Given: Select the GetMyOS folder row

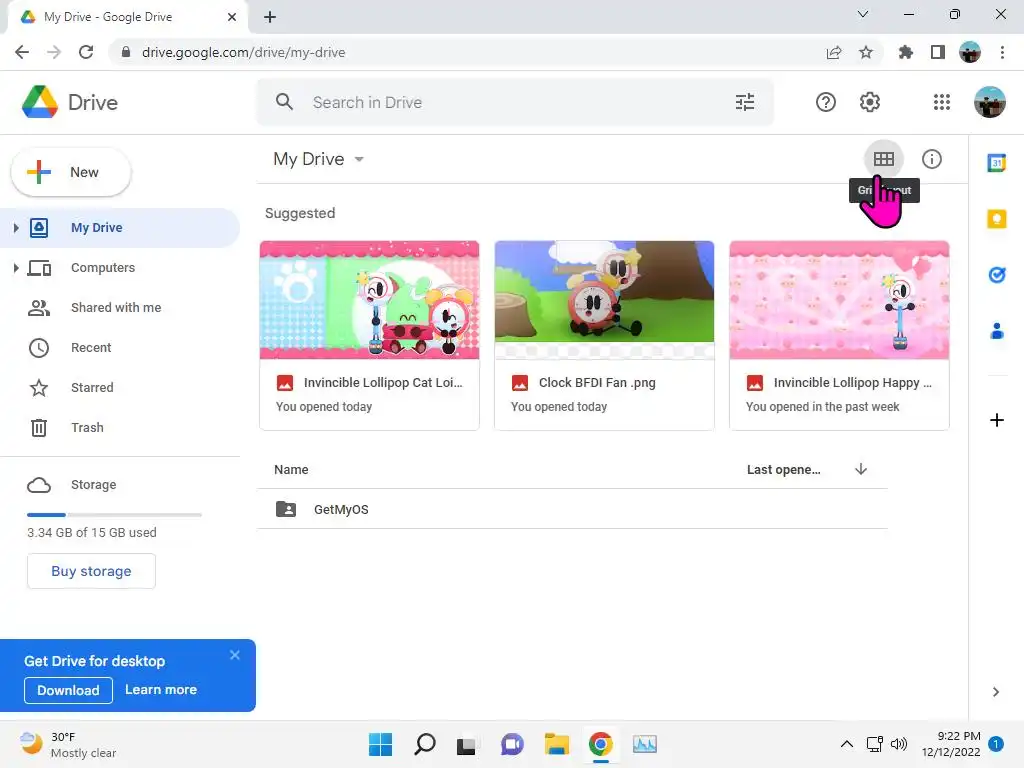Looking at the screenshot, I should (x=572, y=509).
